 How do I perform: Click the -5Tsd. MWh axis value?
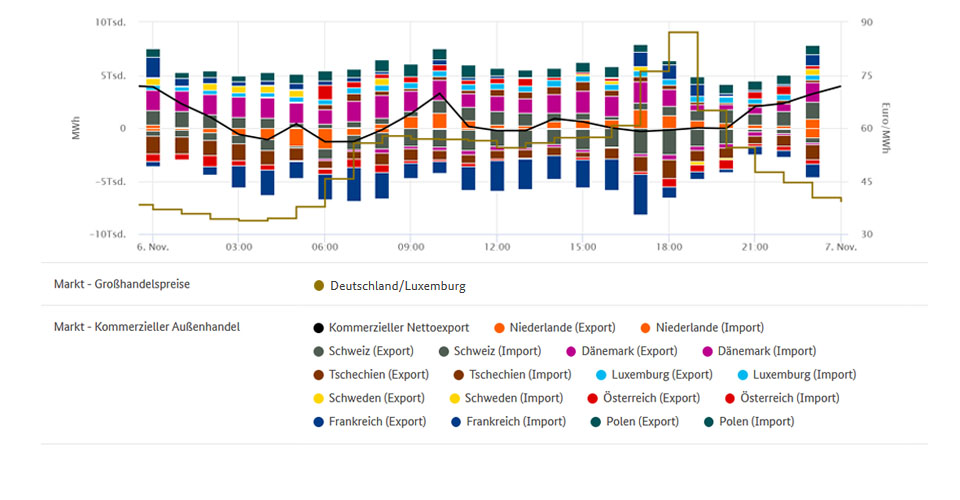[x=110, y=182]
